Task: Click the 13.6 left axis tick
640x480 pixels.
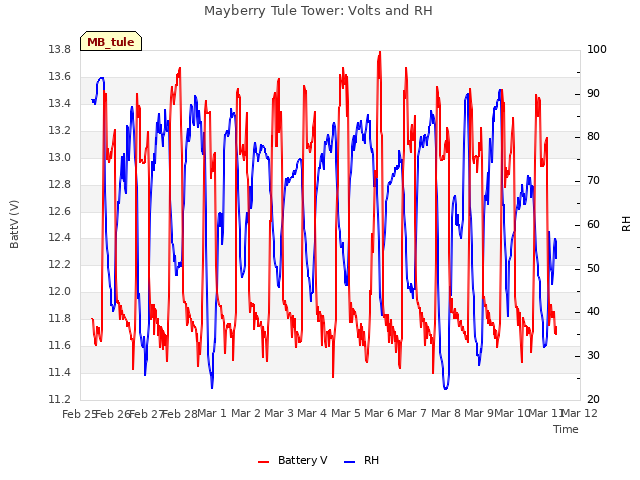Action: (x=60, y=76)
